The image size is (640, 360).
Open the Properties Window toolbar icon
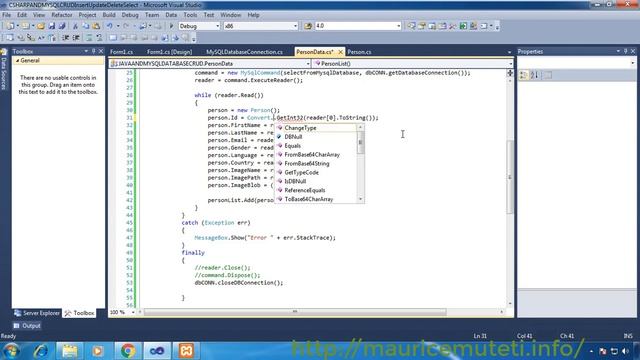pyautogui.click(x=422, y=26)
